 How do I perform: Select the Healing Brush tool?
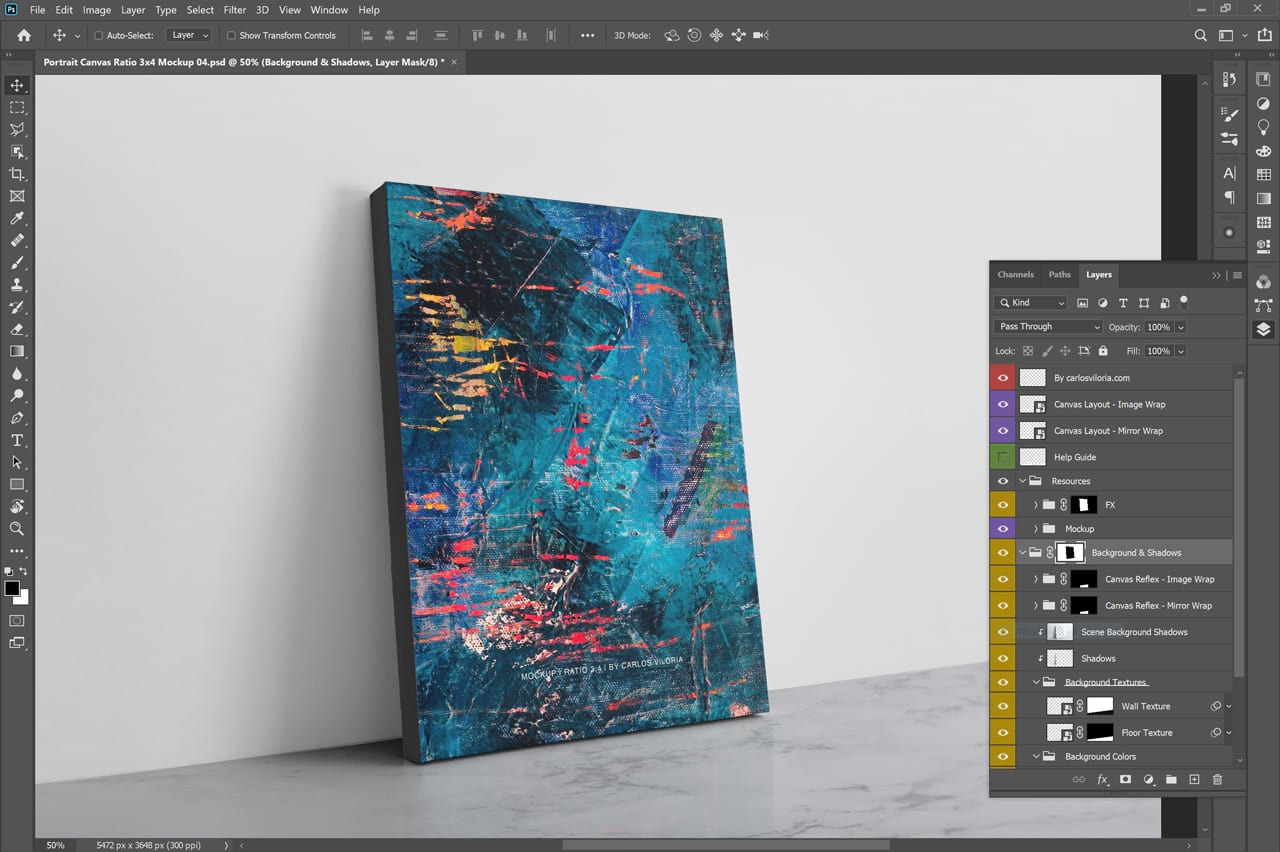click(x=17, y=241)
